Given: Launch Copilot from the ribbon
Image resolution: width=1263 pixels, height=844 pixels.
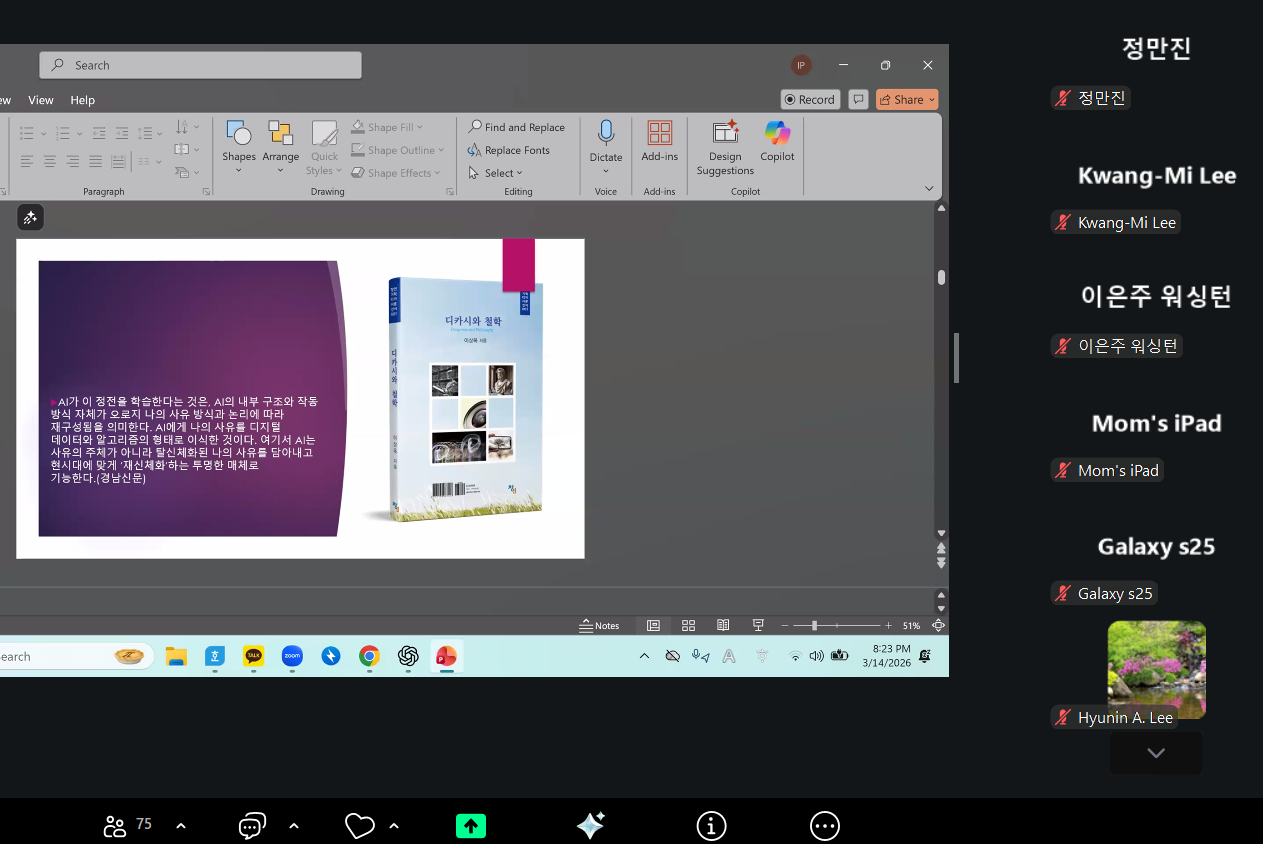Looking at the screenshot, I should tap(777, 133).
